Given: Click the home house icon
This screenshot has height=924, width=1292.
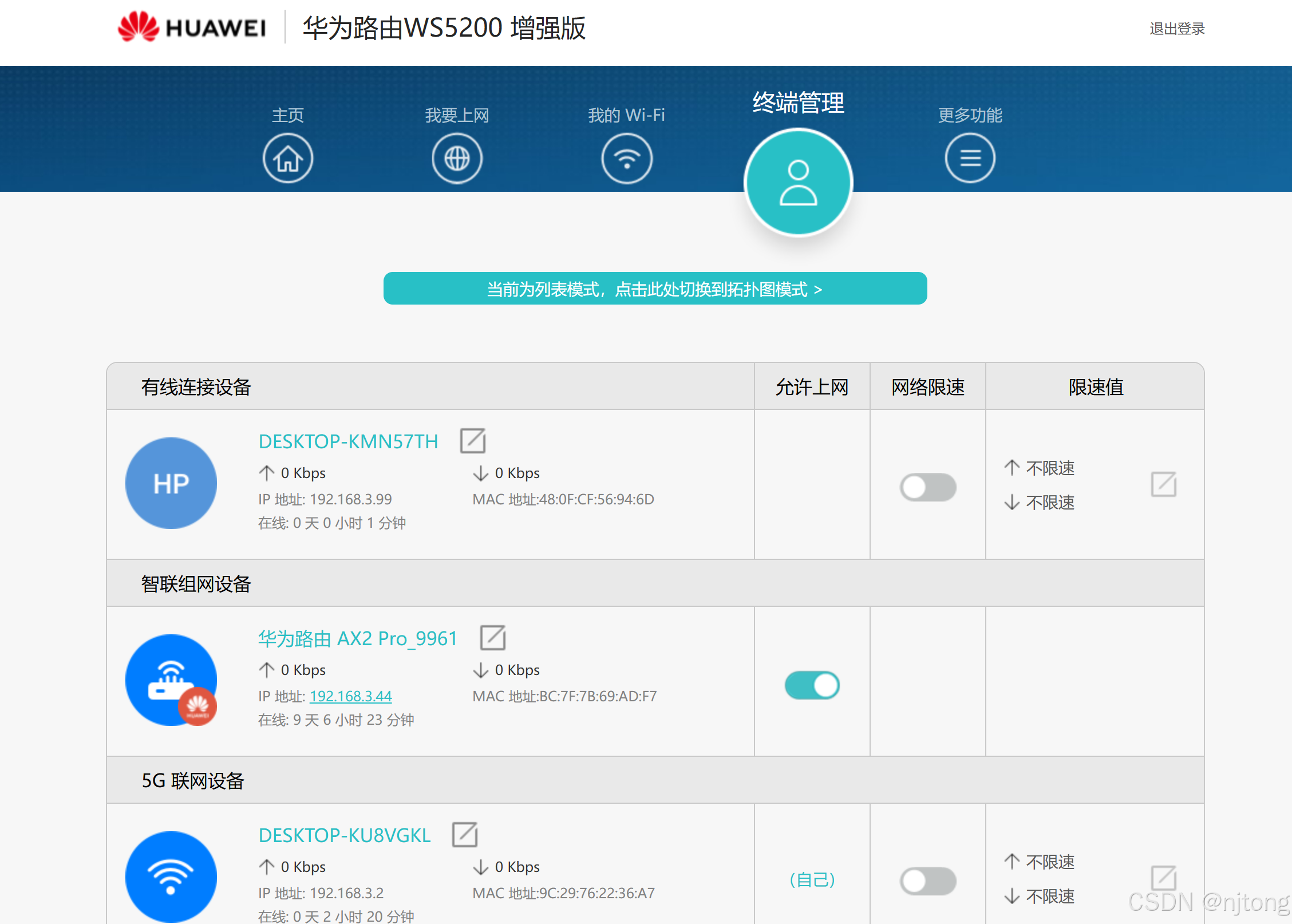Looking at the screenshot, I should coord(287,159).
